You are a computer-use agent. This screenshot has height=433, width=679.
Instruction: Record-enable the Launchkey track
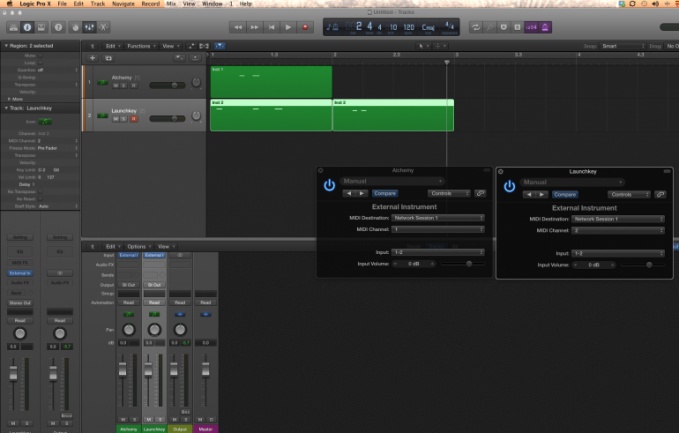point(133,119)
